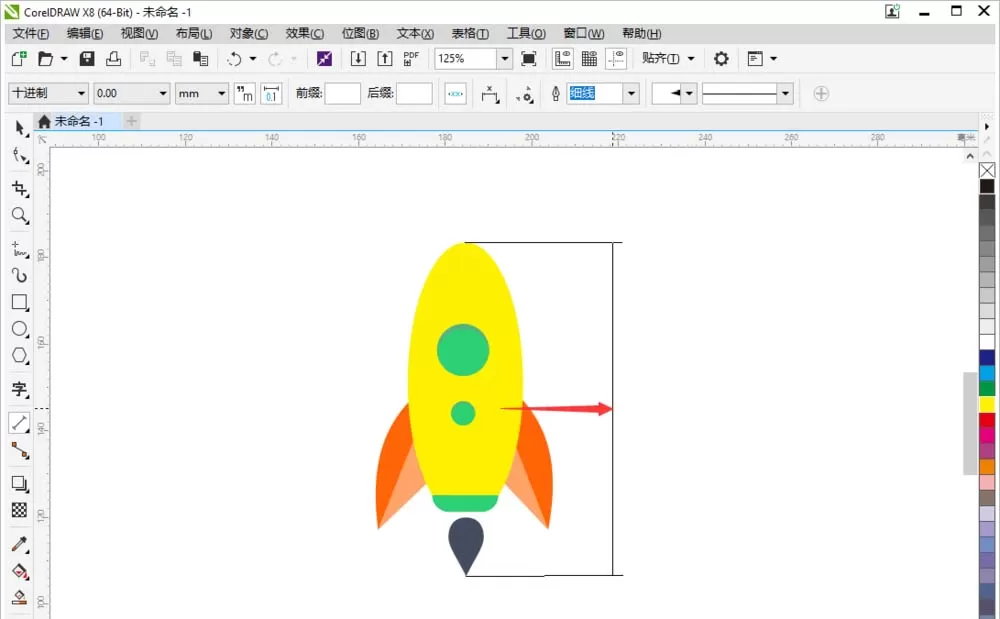Open the 文件 menu
This screenshot has width=1000, height=619.
(x=31, y=33)
